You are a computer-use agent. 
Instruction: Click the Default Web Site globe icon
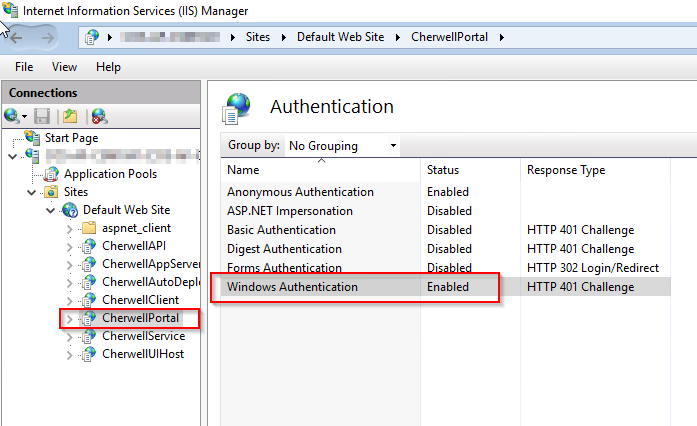tap(70, 210)
